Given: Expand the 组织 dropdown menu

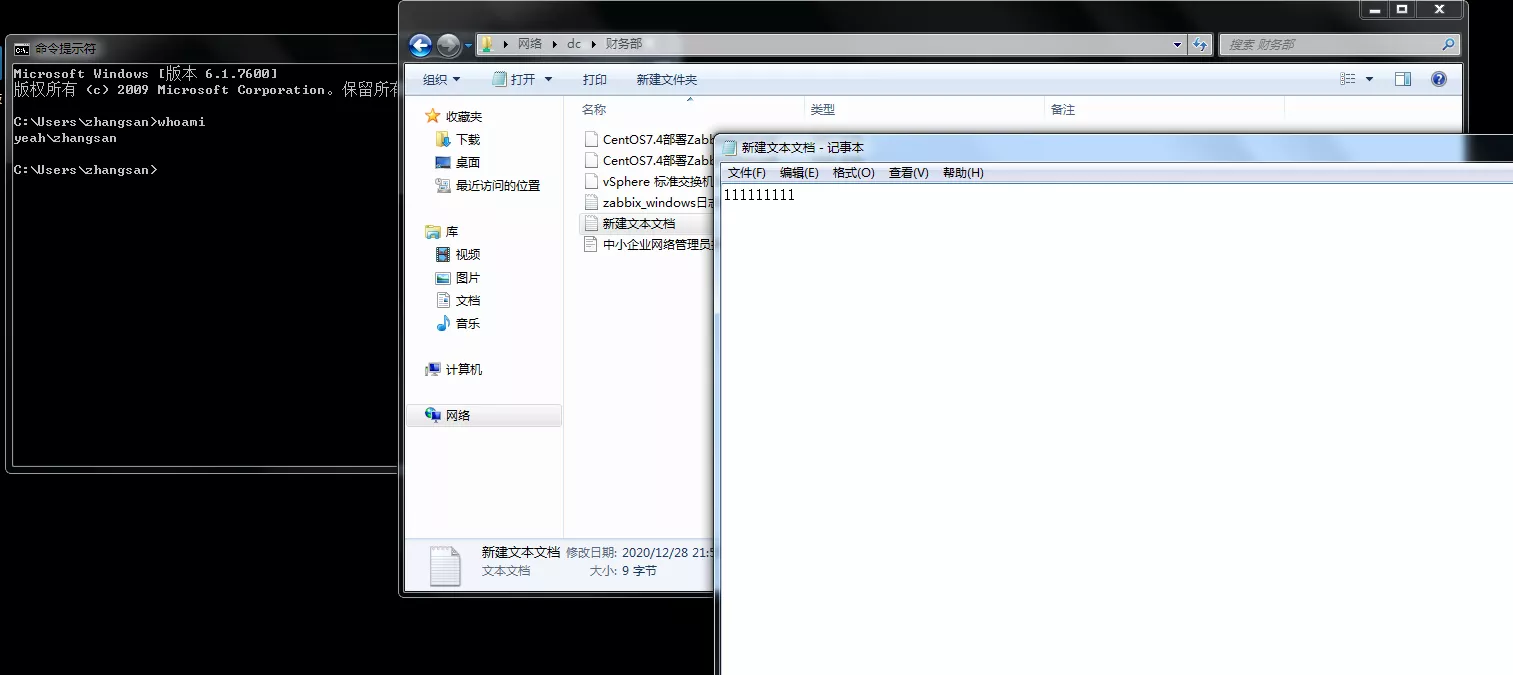Looking at the screenshot, I should 442,79.
